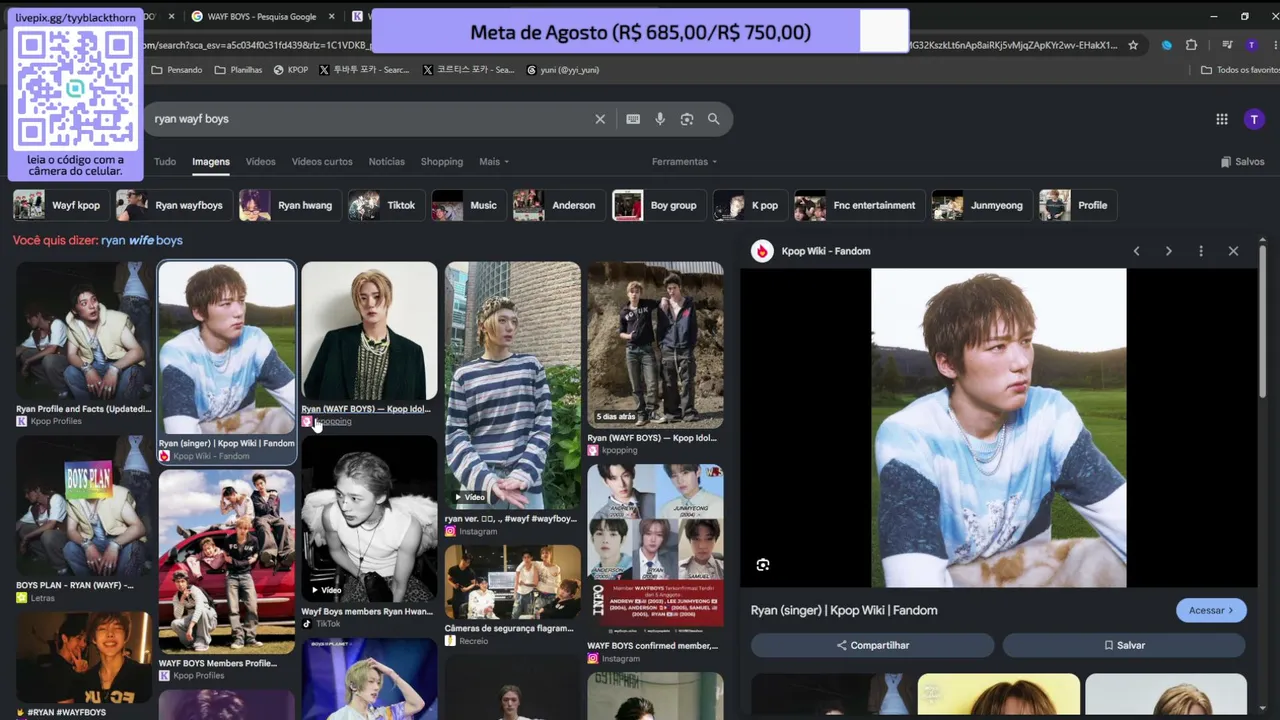1280x720 pixels.
Task: Switch to the WAYF BOYS Pesquisa Google browser tab
Action: 262,16
